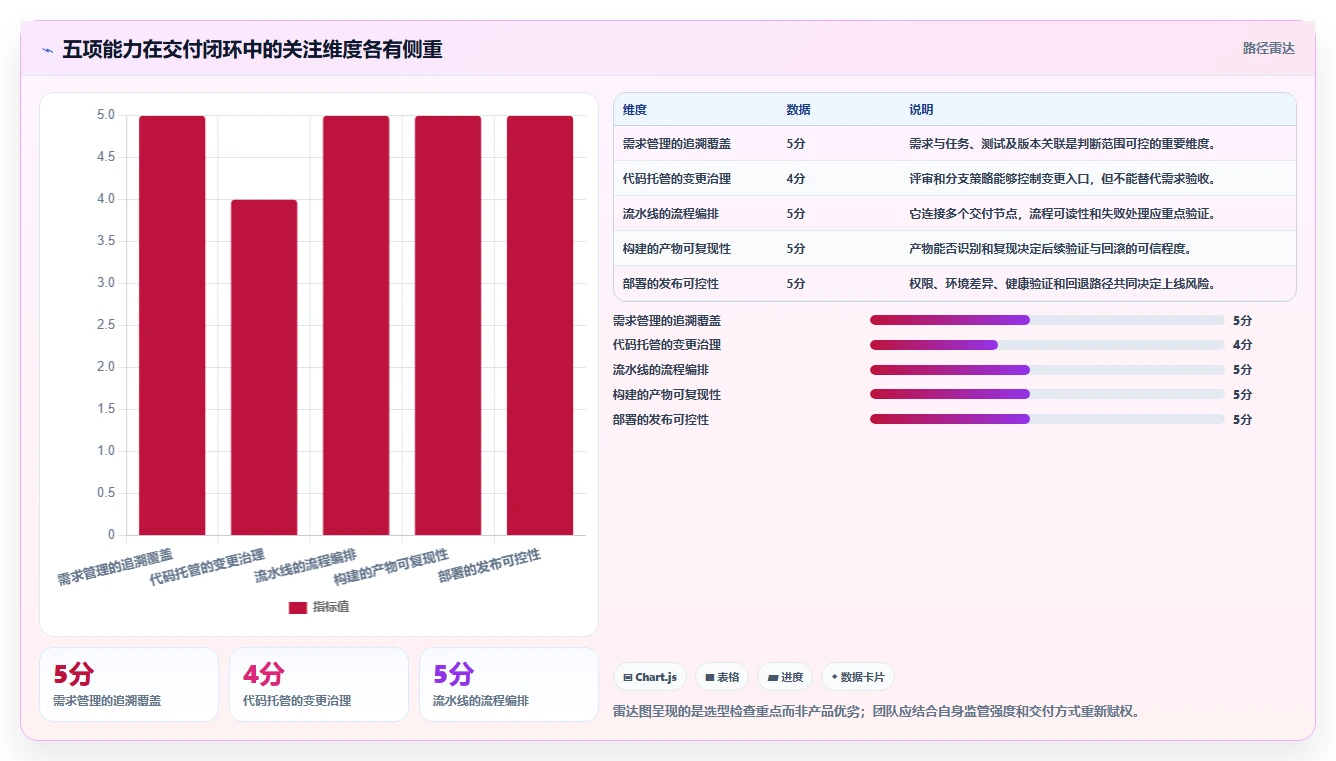Click the 代码托管的变更治理 progress bar
The height and width of the screenshot is (761, 1336).
(1047, 345)
